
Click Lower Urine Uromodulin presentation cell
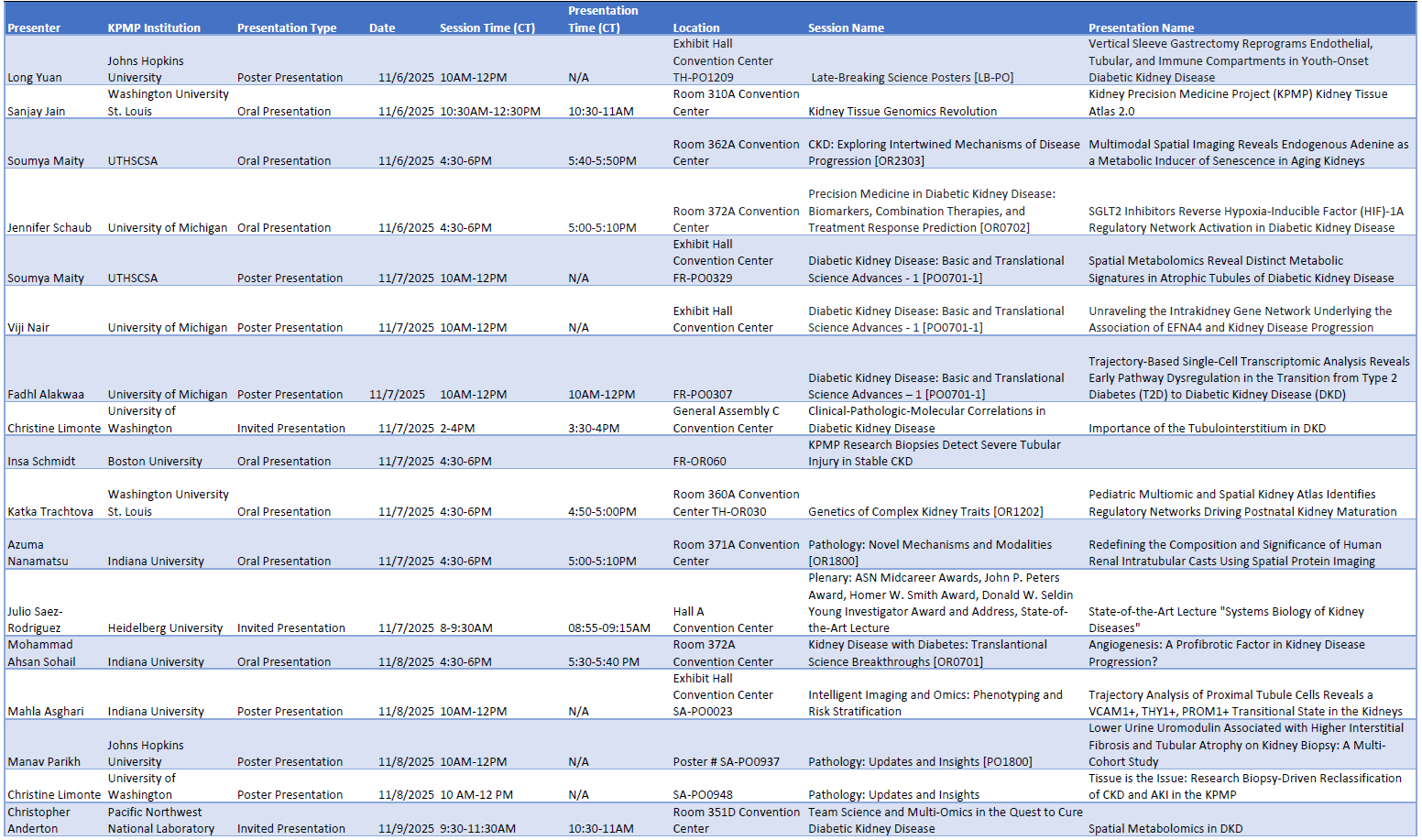coord(1245,745)
